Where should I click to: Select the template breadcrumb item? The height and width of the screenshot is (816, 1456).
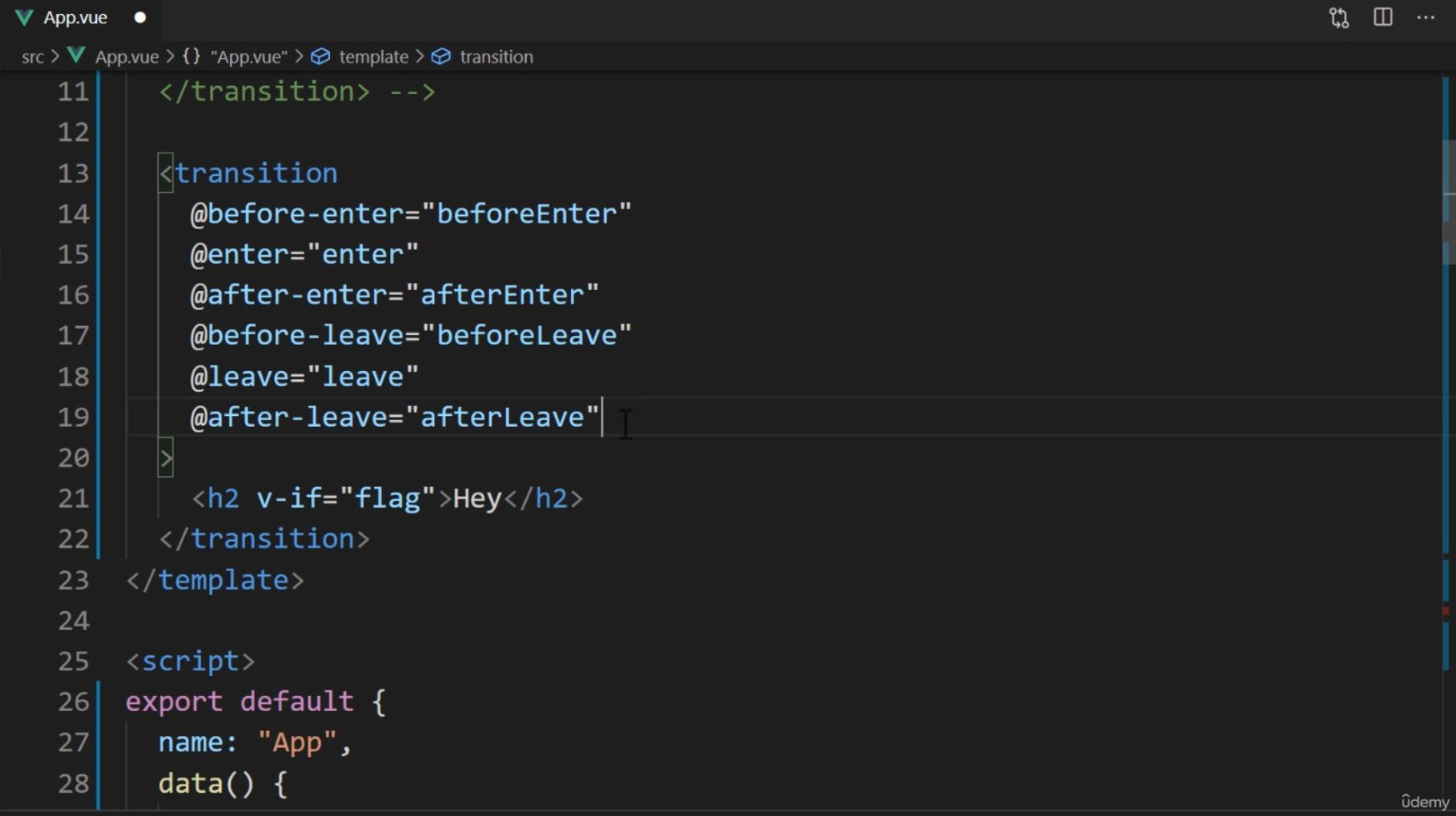click(x=373, y=57)
